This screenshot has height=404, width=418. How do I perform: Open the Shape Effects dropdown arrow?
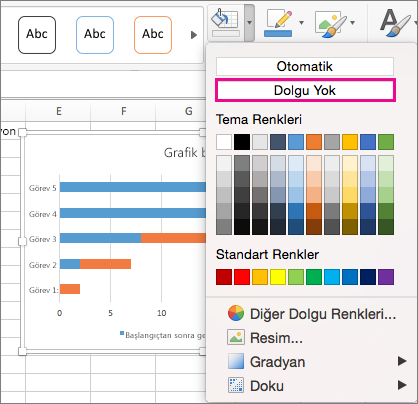pos(353,23)
